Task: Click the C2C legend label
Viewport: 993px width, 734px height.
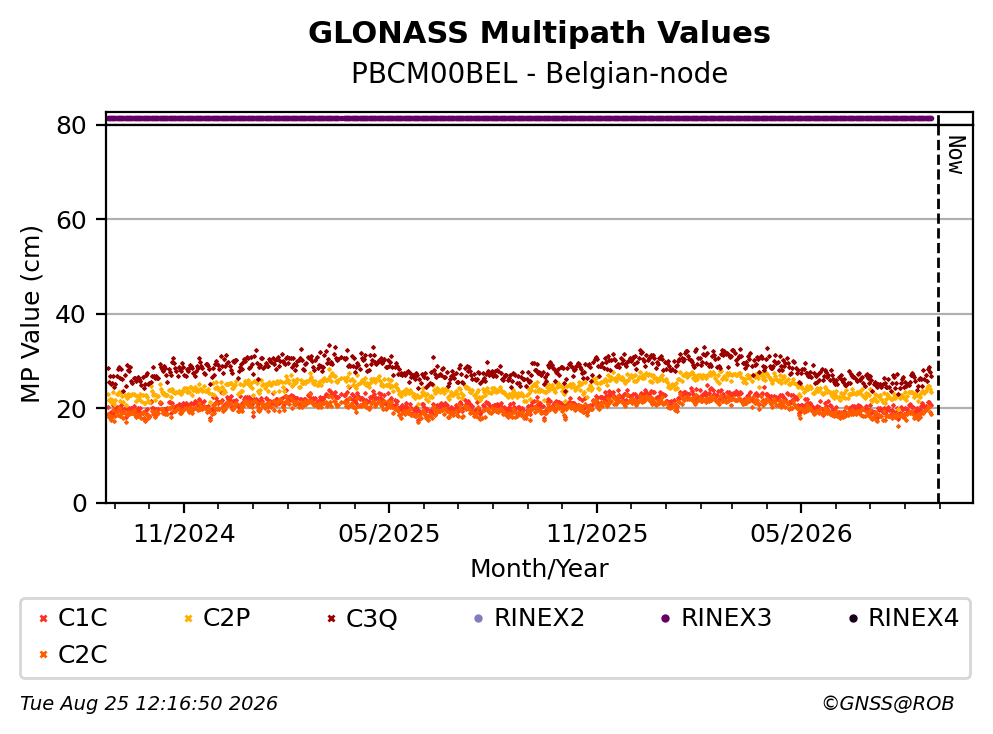Action: click(x=82, y=655)
